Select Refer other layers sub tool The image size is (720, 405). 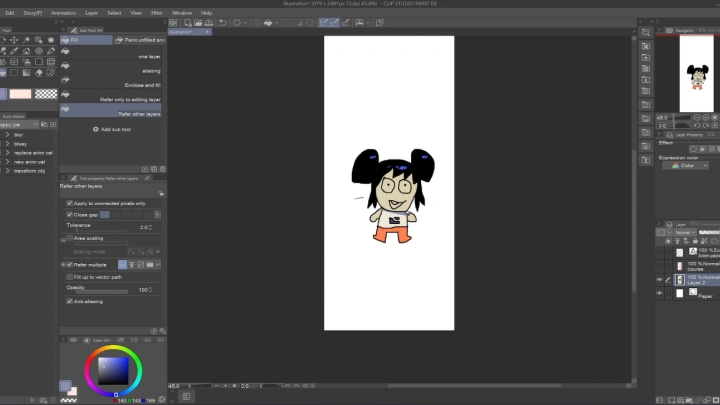pos(111,110)
